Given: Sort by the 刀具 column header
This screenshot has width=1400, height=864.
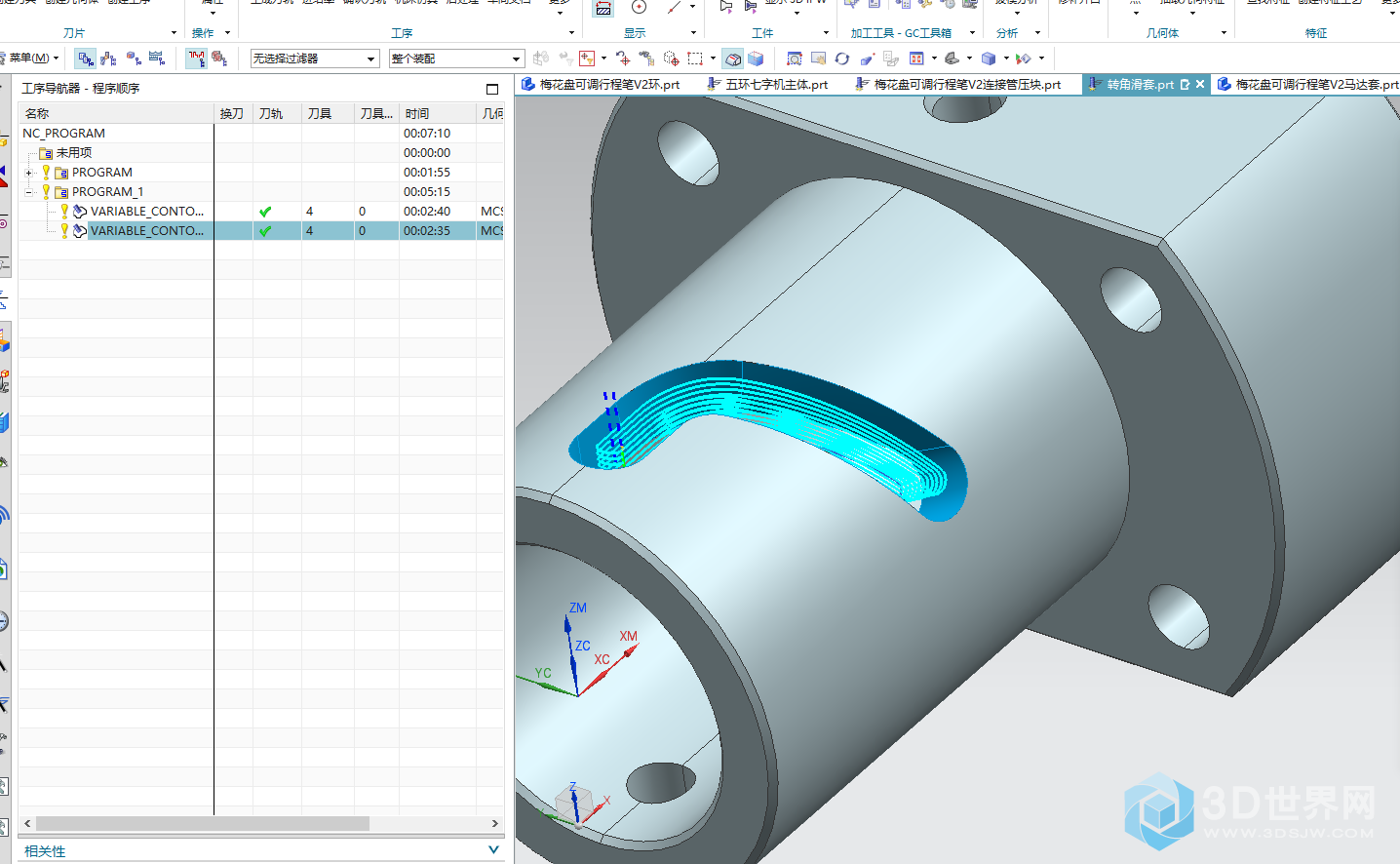Looking at the screenshot, I should pyautogui.click(x=329, y=114).
